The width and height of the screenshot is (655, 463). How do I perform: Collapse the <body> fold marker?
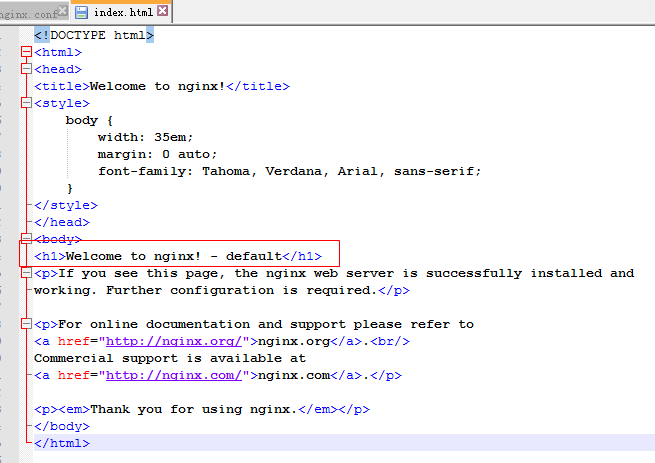click(26, 239)
